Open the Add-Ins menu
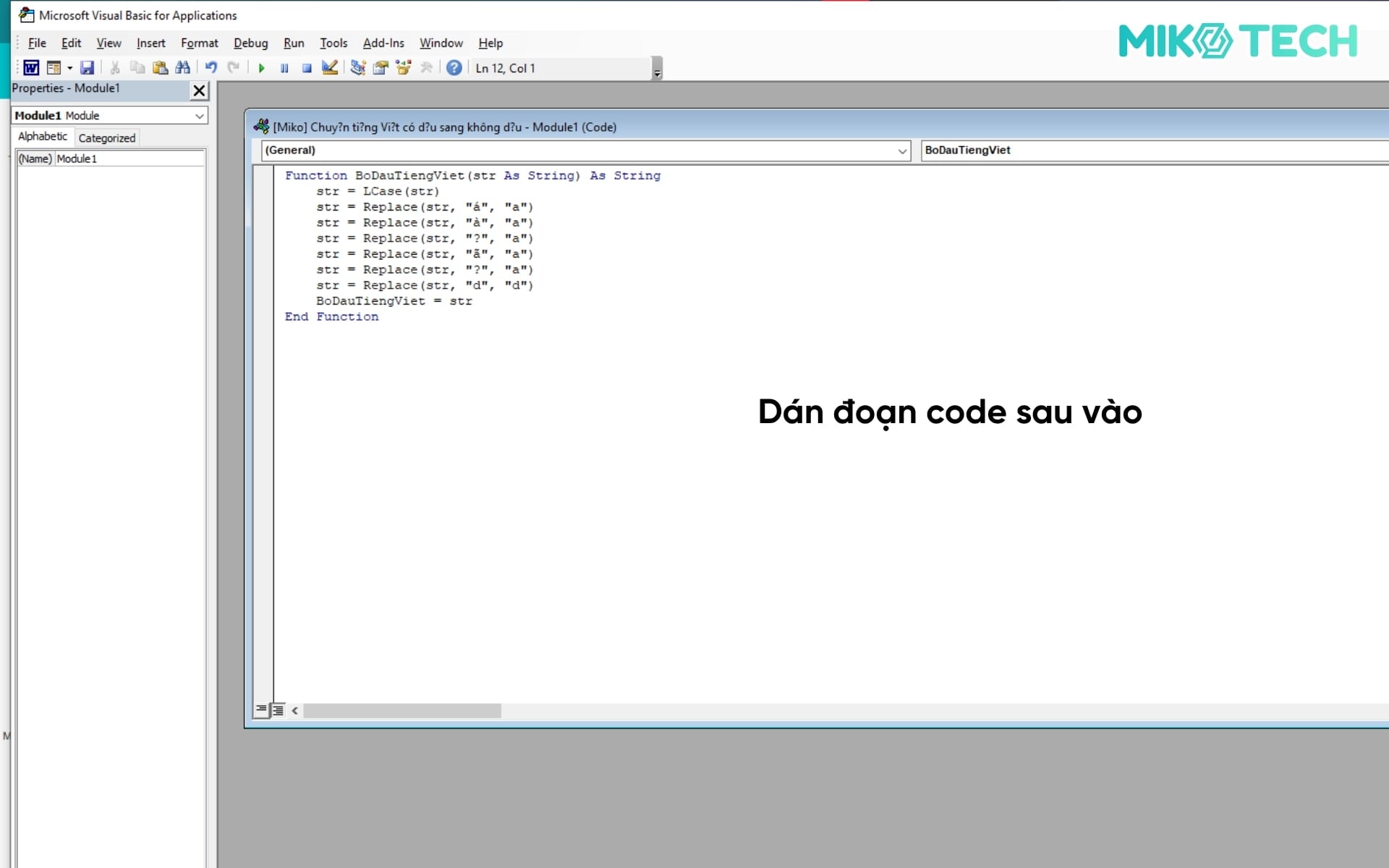The width and height of the screenshot is (1389, 868). click(x=383, y=43)
